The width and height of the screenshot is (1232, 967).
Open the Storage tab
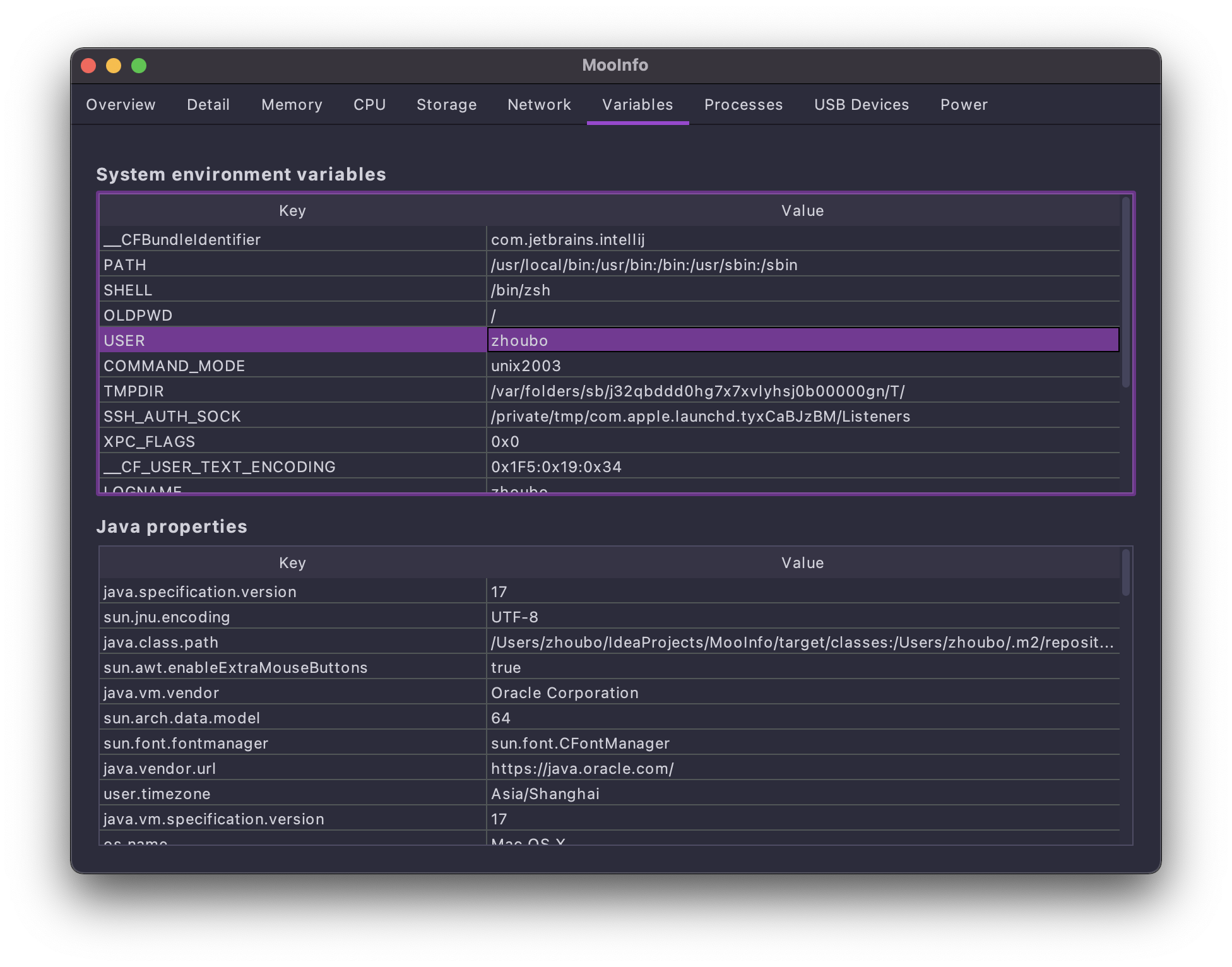446,105
